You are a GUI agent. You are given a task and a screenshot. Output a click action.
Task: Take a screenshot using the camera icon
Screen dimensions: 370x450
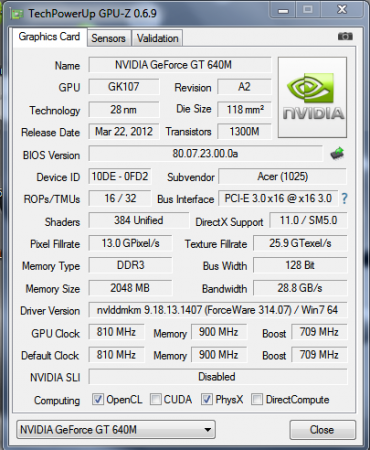(x=345, y=36)
